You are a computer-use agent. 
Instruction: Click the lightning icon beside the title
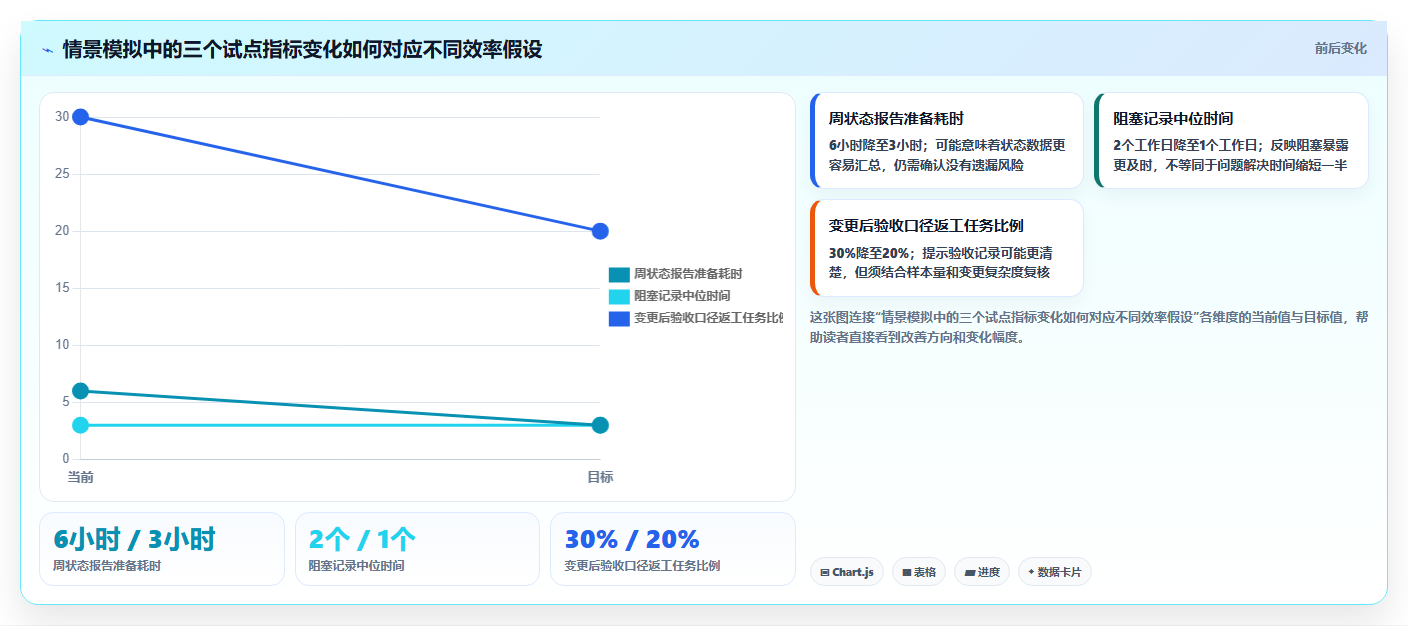click(48, 49)
